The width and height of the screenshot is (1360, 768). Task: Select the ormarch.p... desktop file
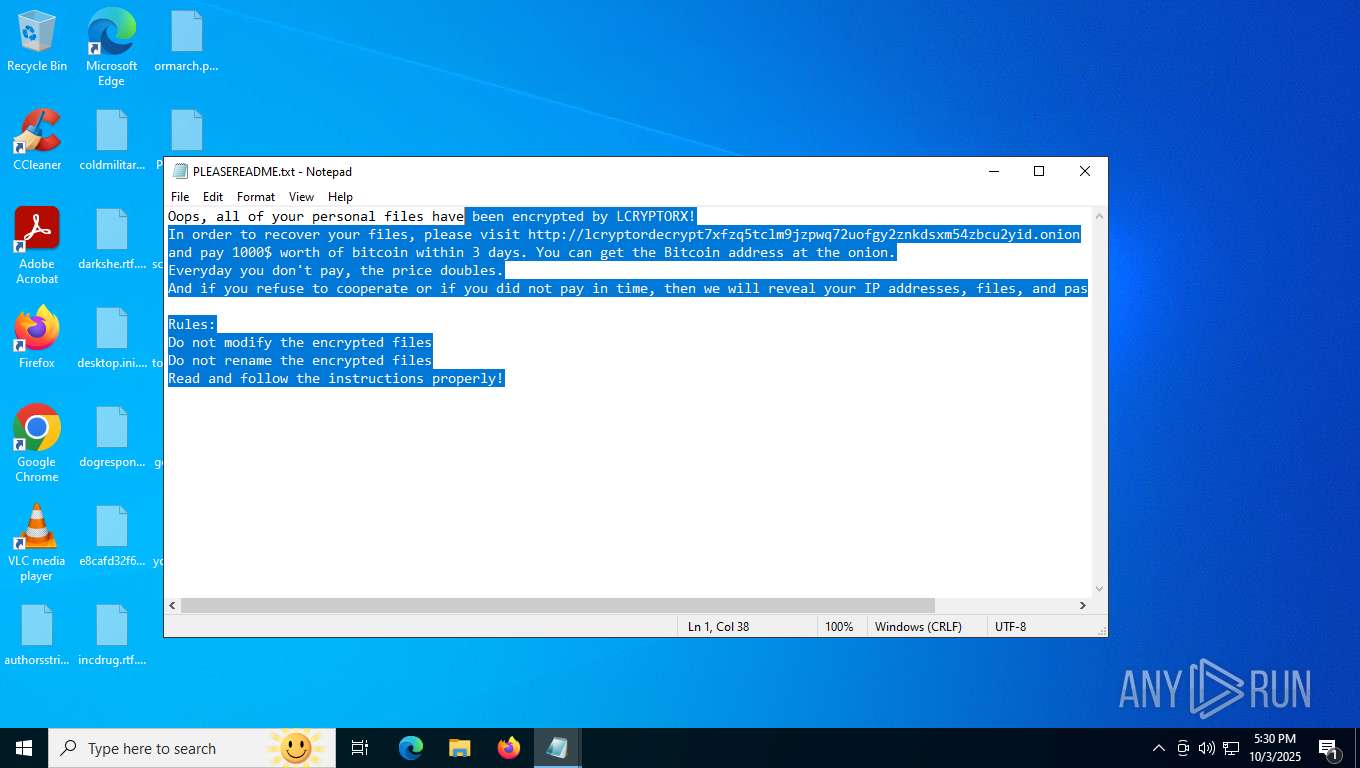pyautogui.click(x=186, y=42)
